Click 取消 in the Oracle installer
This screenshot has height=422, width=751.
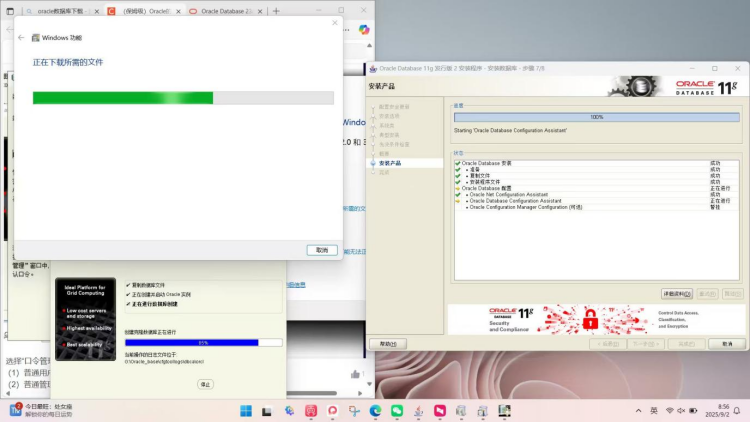coord(727,344)
